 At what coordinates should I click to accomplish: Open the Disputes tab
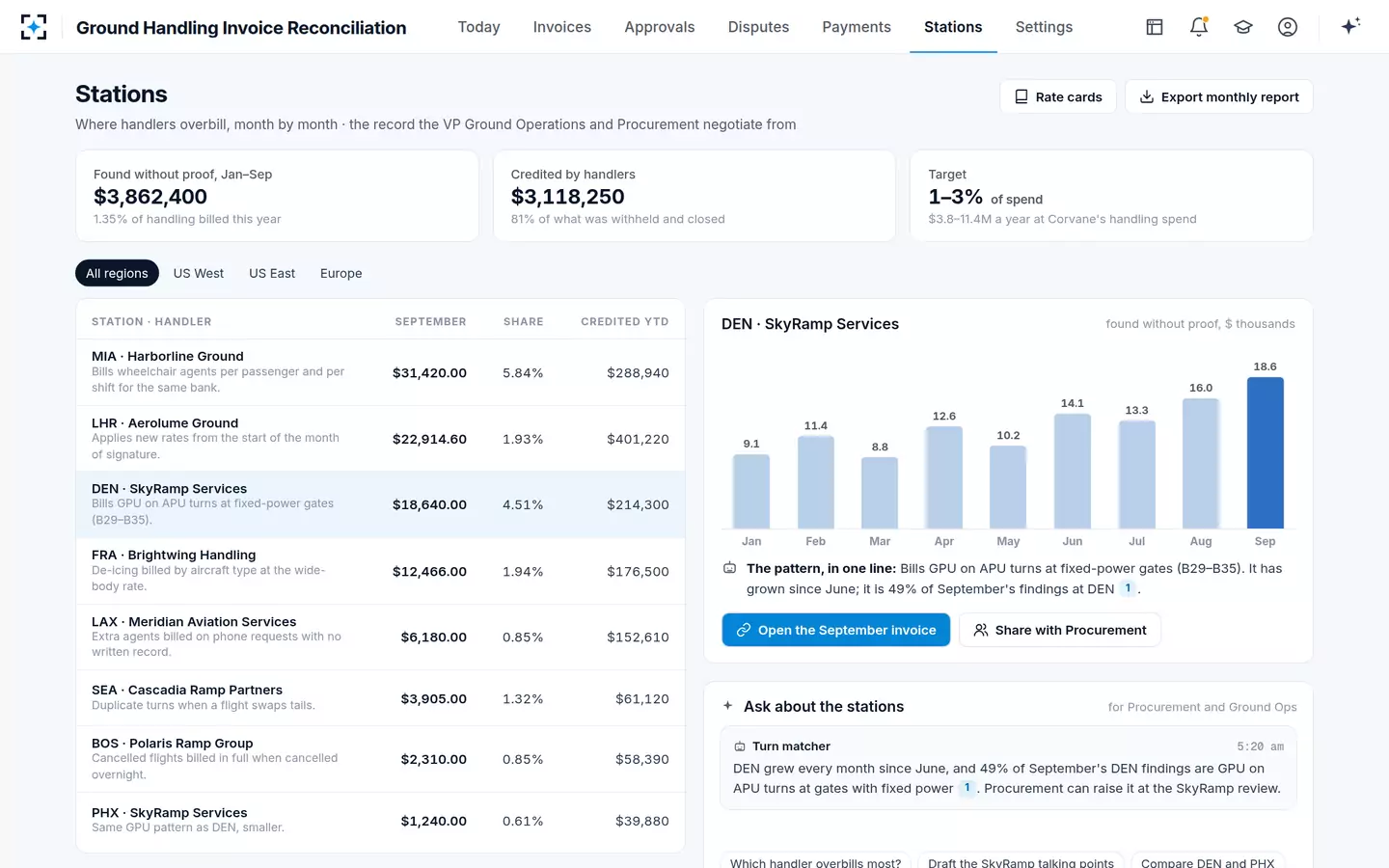pos(758,27)
